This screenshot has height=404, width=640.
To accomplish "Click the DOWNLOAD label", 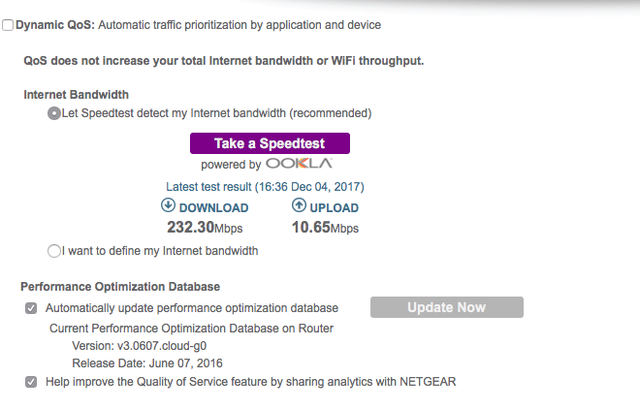I will (x=213, y=208).
